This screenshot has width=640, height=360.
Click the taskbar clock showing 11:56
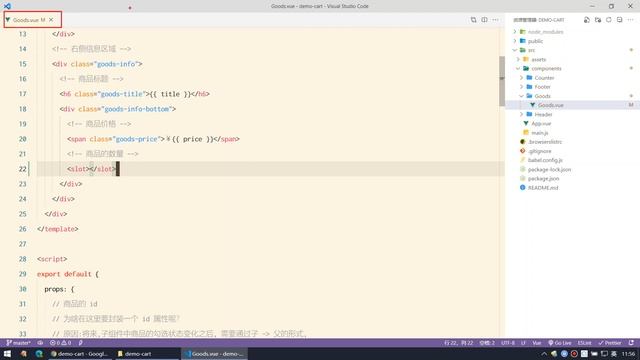pos(629,354)
